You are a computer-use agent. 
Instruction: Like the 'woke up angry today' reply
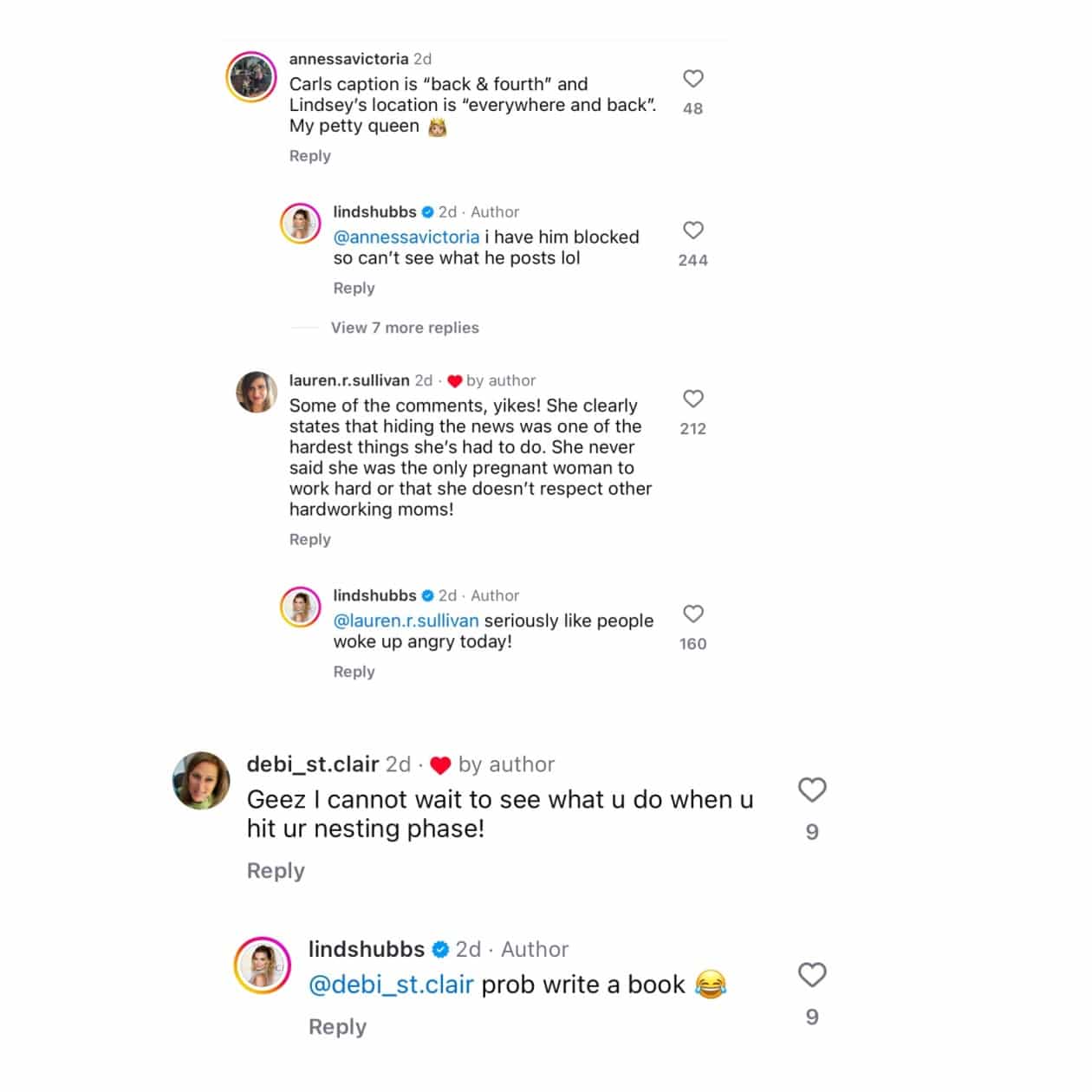click(692, 614)
